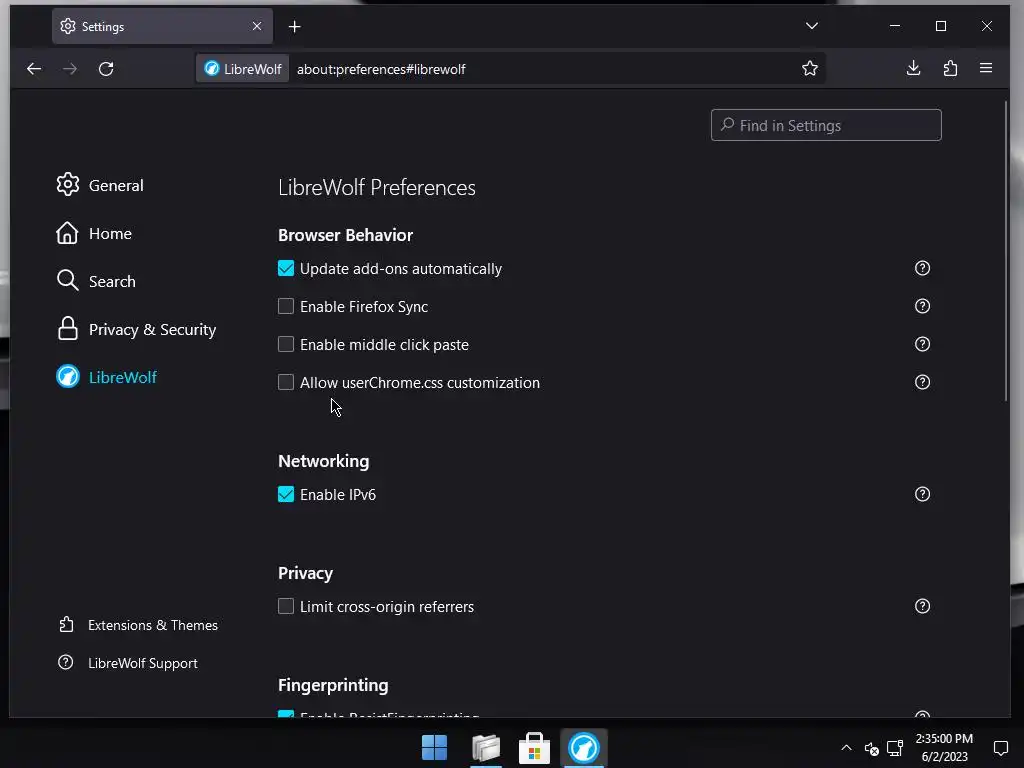
Task: Open a new tab with plus button
Action: point(295,27)
